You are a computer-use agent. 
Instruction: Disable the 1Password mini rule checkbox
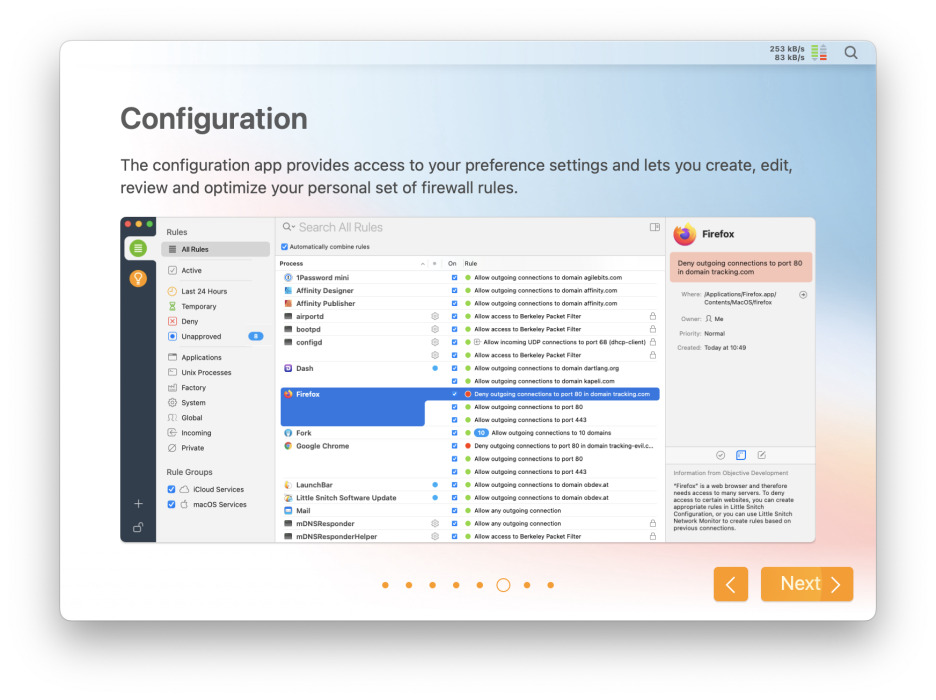click(x=454, y=277)
